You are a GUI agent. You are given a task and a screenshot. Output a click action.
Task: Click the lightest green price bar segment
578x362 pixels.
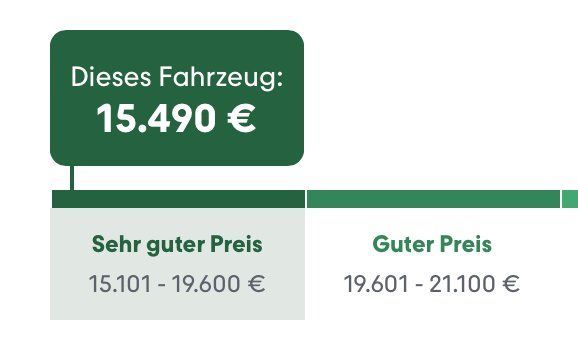click(x=570, y=199)
